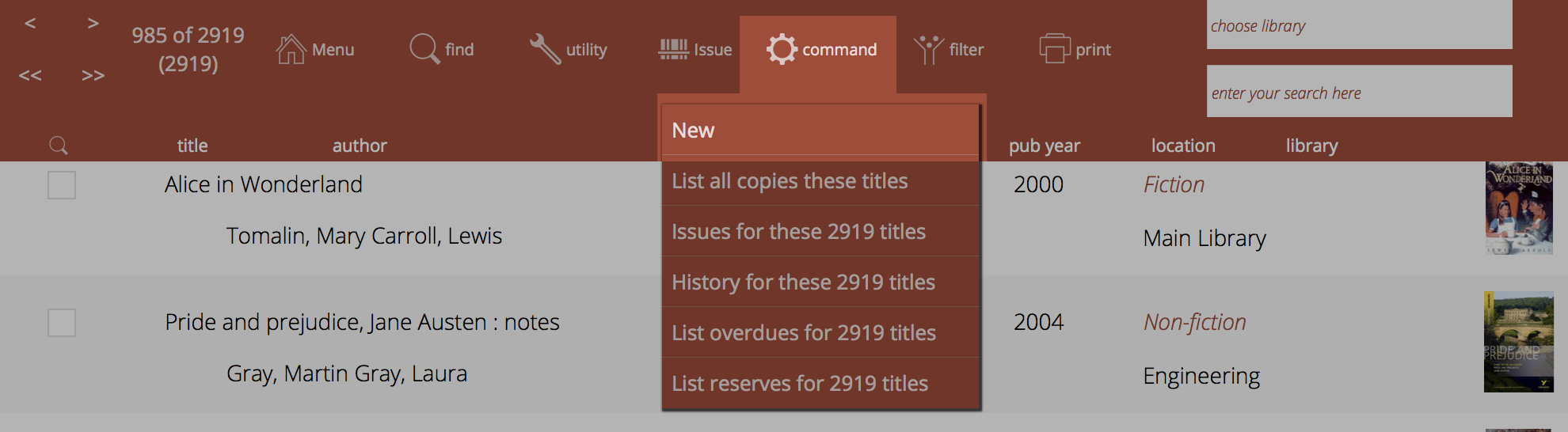
Task: Click the command gear icon
Action: pos(782,49)
